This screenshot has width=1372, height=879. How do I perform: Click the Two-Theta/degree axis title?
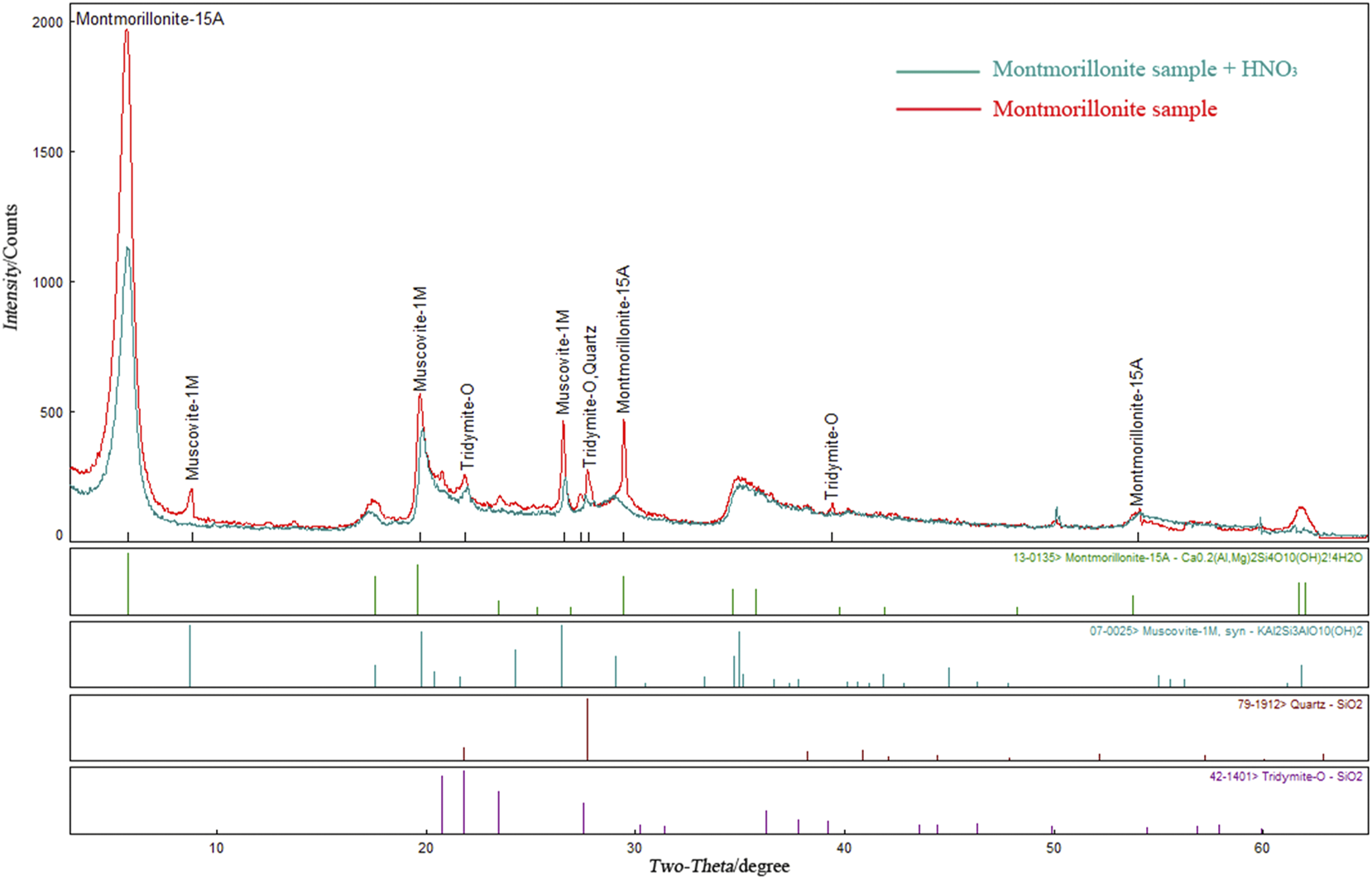coord(718,867)
